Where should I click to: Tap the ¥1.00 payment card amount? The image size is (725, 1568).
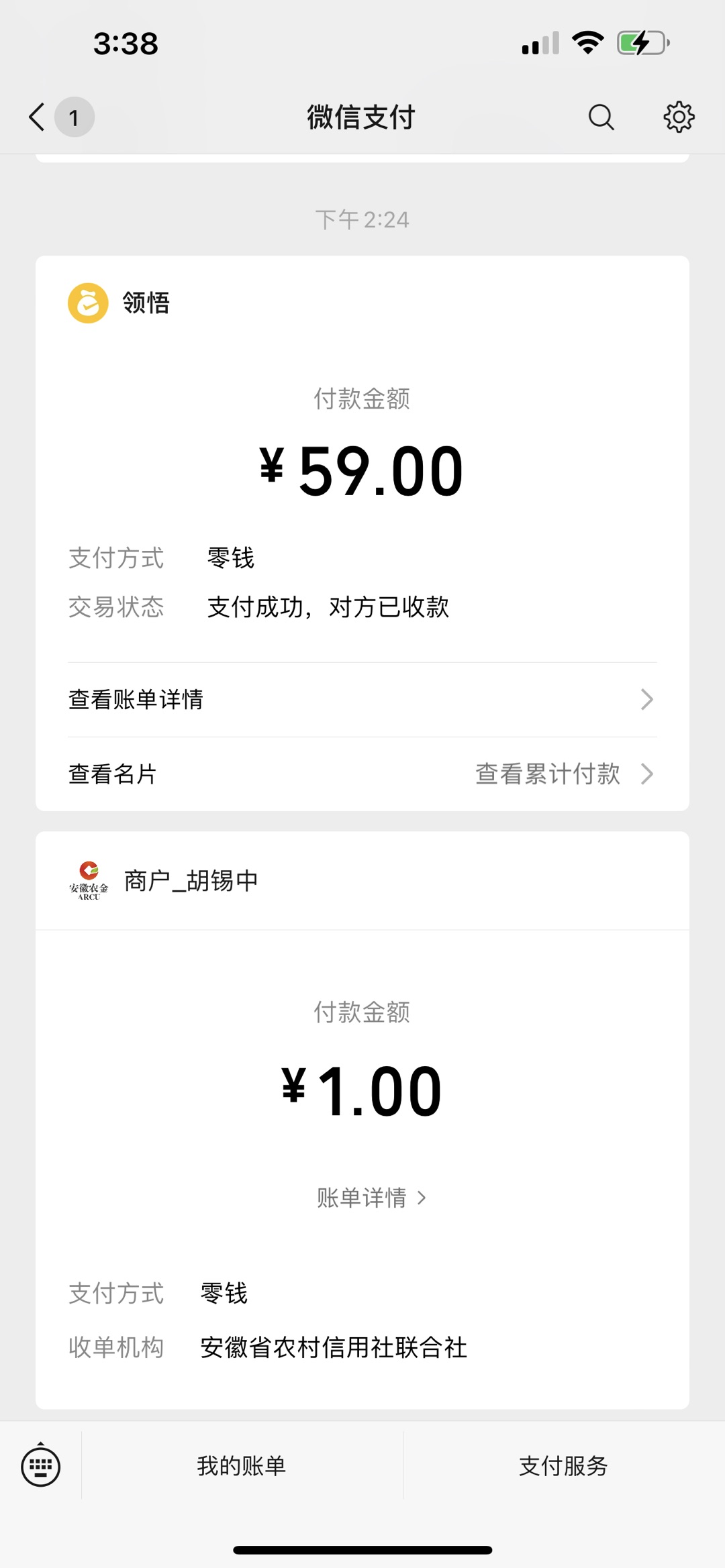pyautogui.click(x=362, y=1091)
